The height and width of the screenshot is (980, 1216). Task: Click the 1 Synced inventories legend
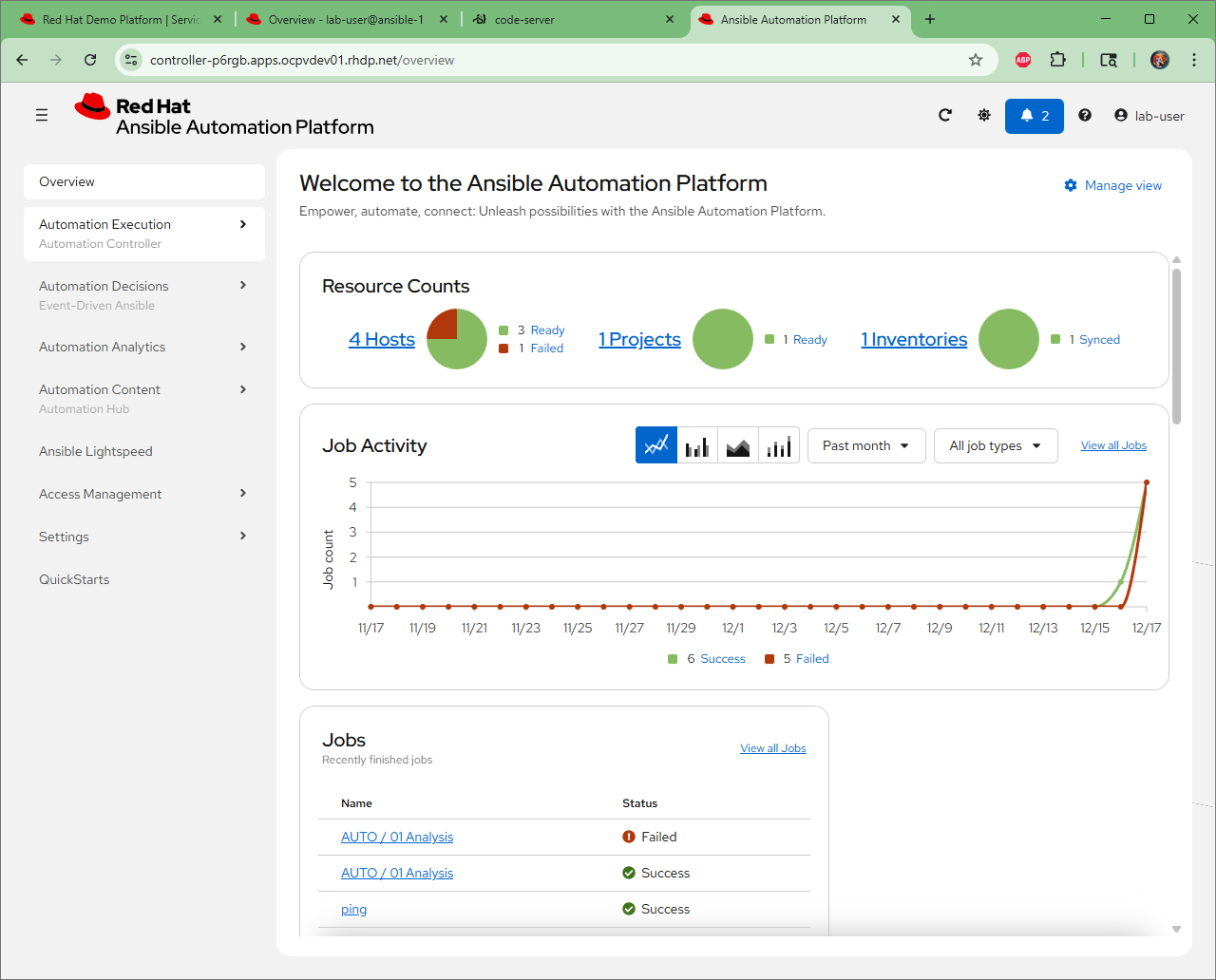coord(1086,340)
